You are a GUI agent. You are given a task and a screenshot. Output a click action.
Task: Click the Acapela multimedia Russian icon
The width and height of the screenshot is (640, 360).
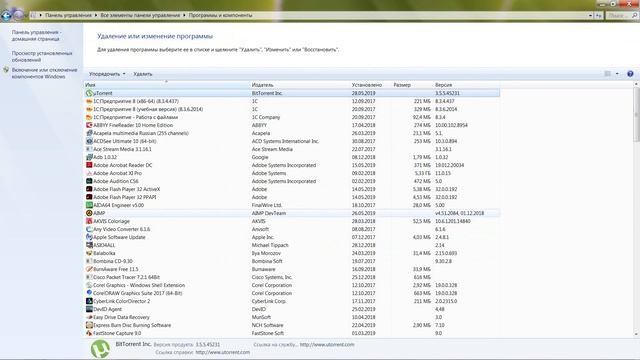click(x=89, y=133)
